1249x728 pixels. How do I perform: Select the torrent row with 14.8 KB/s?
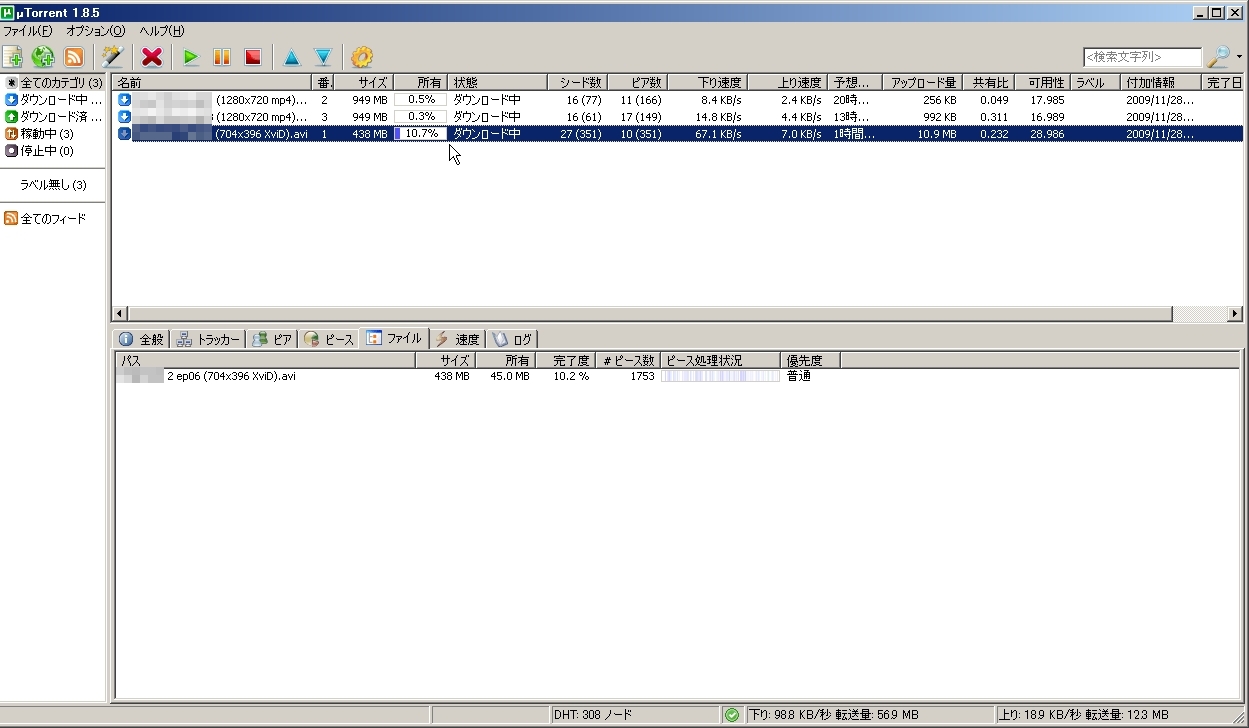(x=678, y=117)
